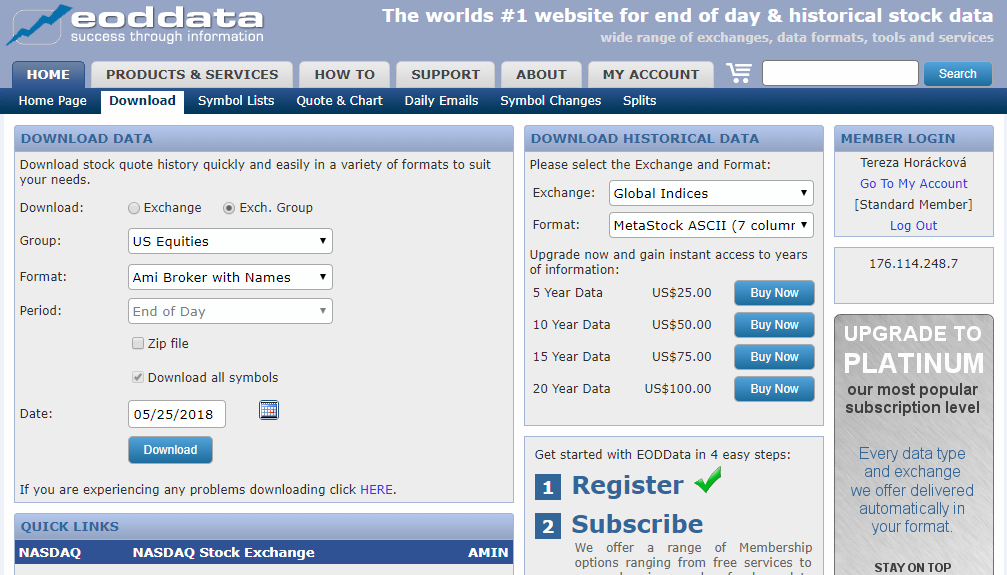Click the [Standard Member] text

pos(913,204)
